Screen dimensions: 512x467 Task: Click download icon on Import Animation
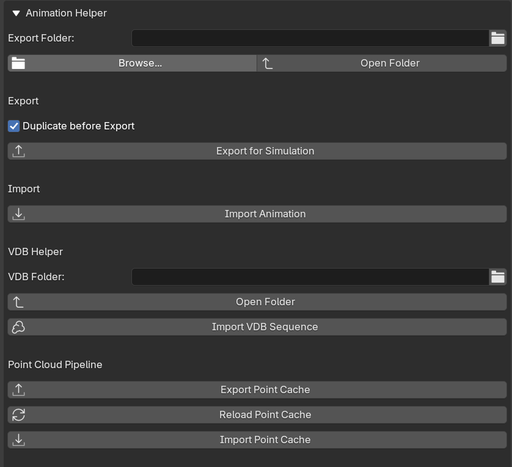pyautogui.click(x=19, y=214)
